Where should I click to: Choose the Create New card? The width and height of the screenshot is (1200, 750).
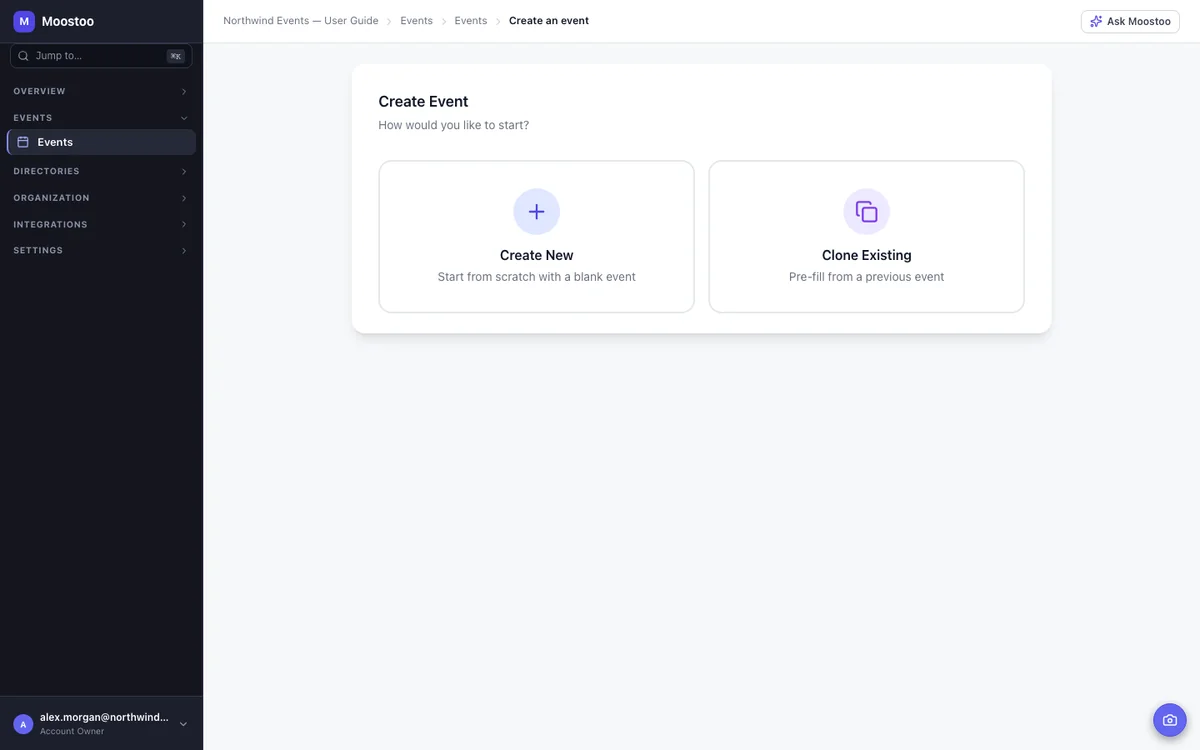coord(537,237)
